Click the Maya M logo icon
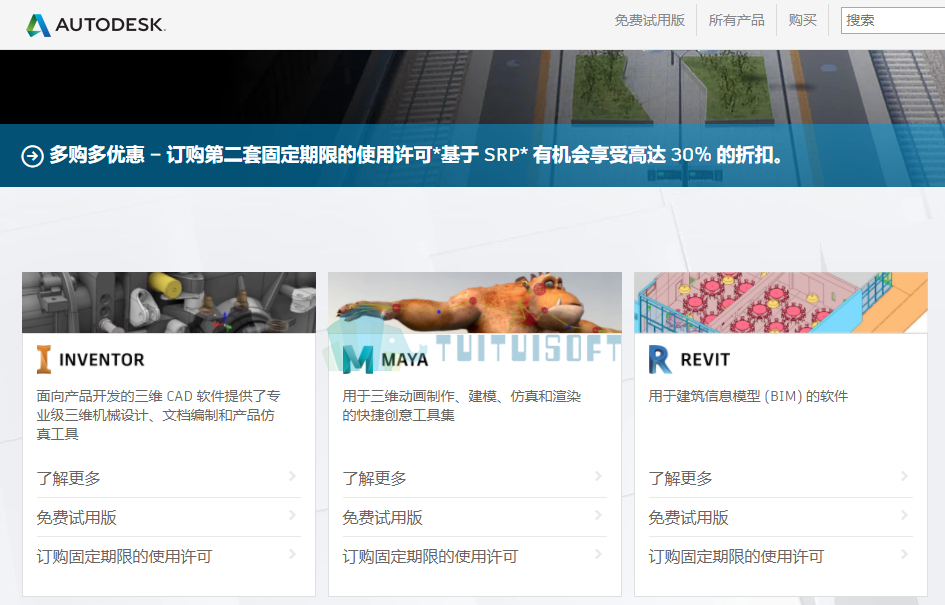The image size is (945, 605). point(358,360)
